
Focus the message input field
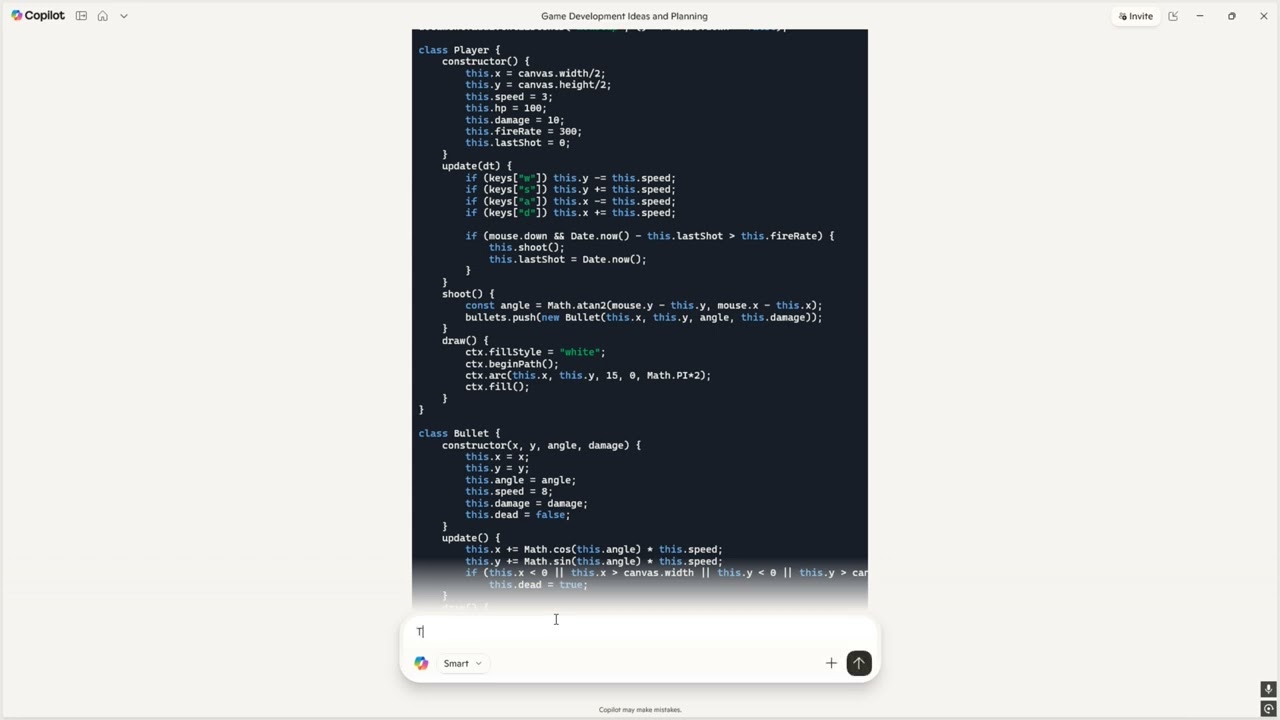click(640, 632)
